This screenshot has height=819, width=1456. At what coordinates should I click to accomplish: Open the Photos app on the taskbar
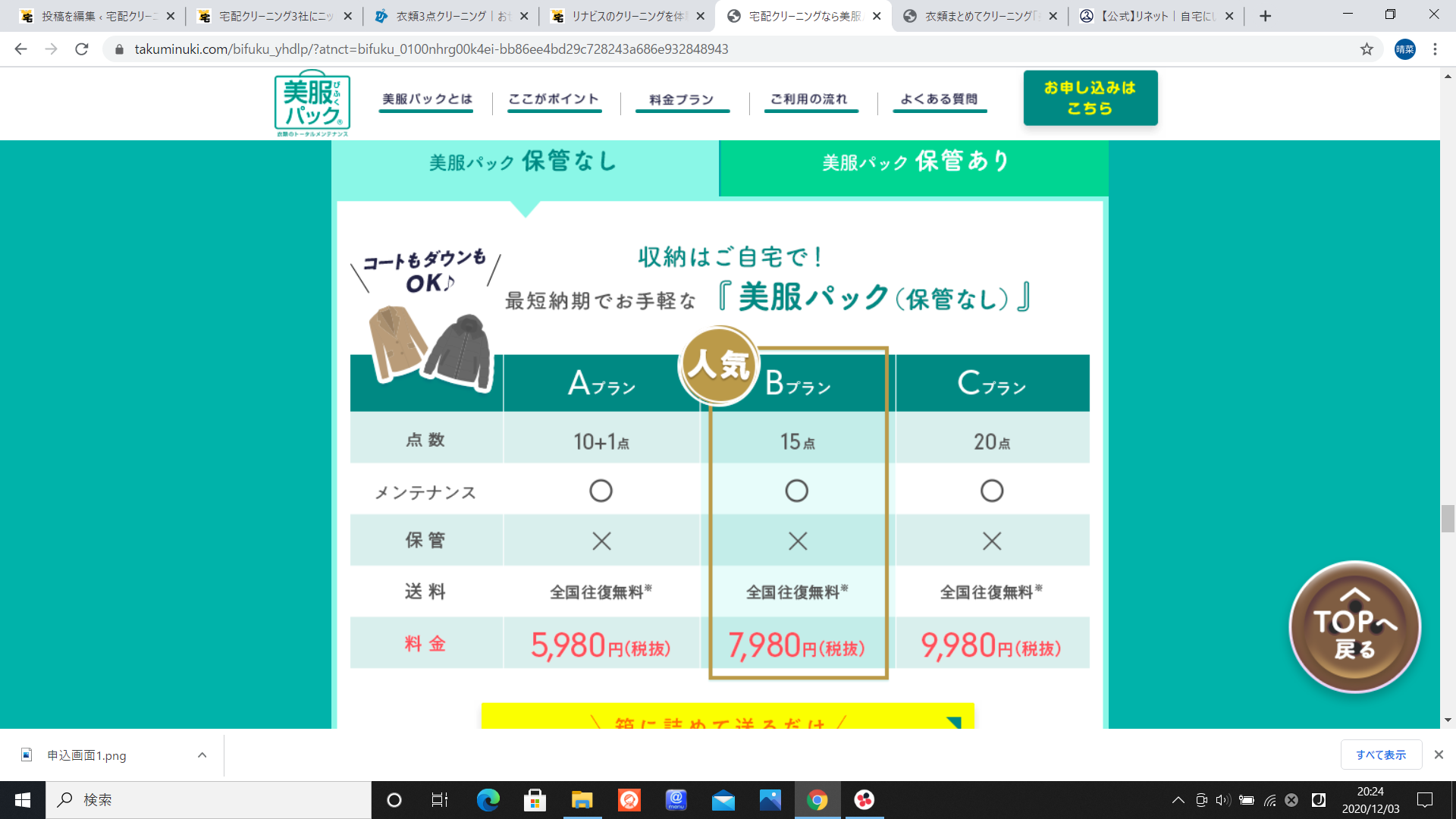770,800
